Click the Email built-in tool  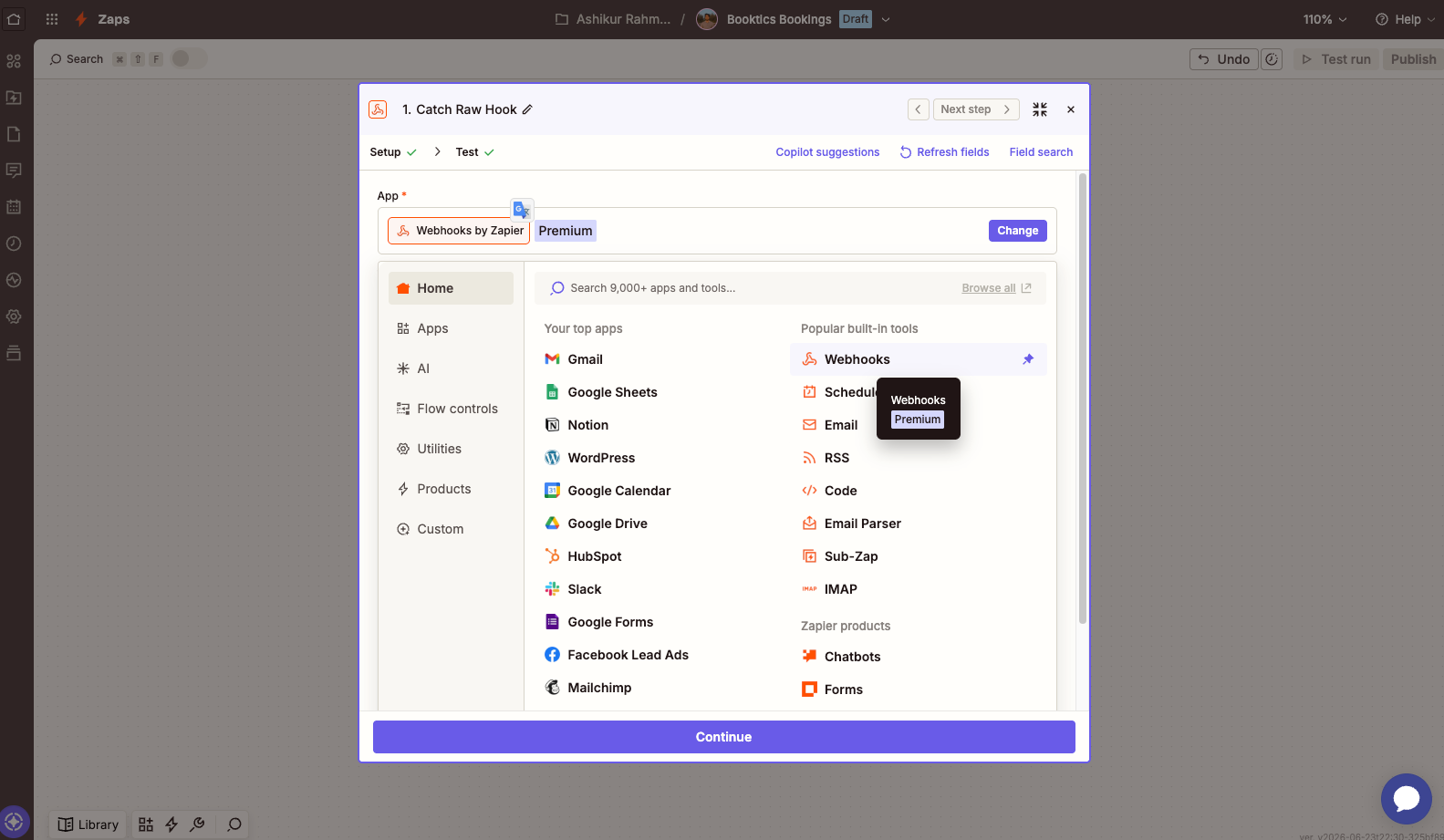pyautogui.click(x=831, y=425)
